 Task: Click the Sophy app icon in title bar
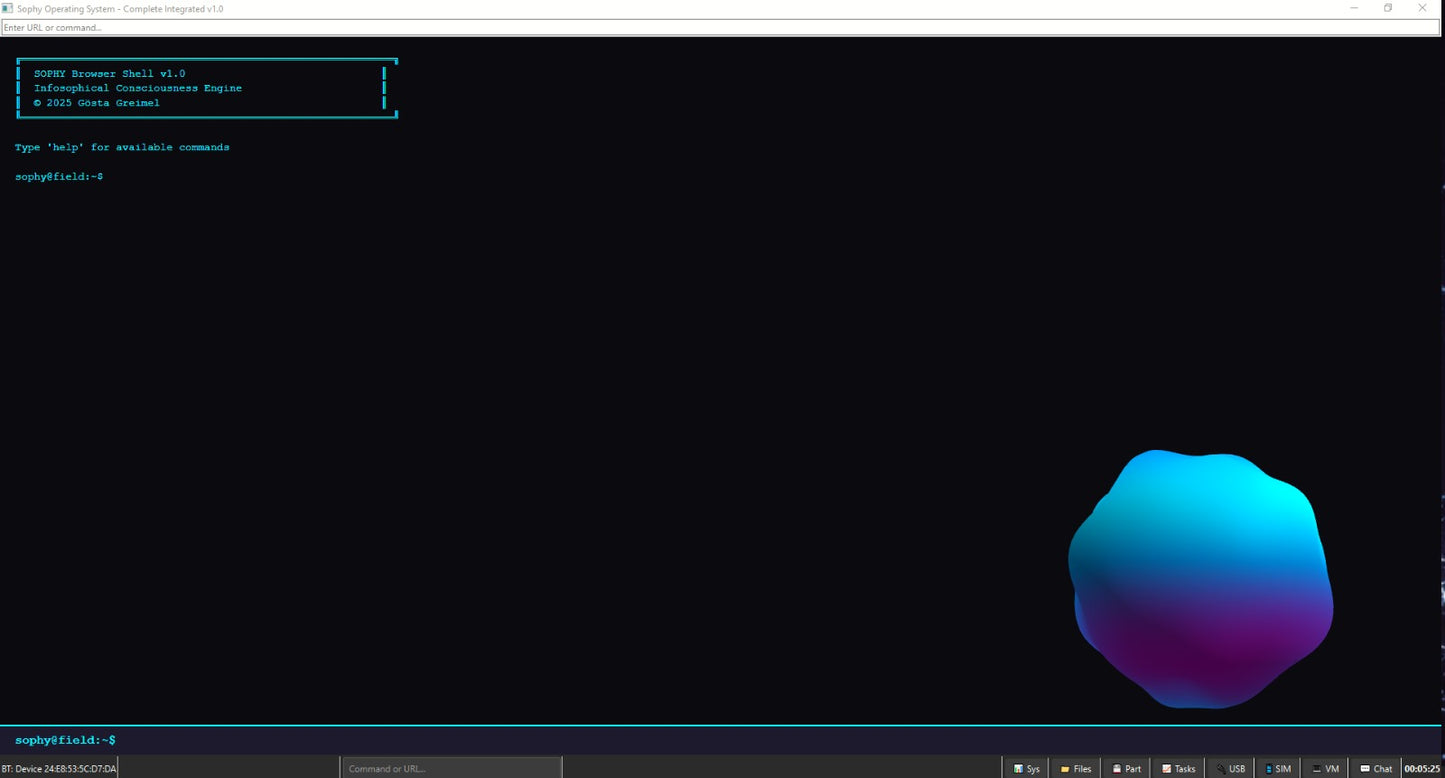point(7,8)
